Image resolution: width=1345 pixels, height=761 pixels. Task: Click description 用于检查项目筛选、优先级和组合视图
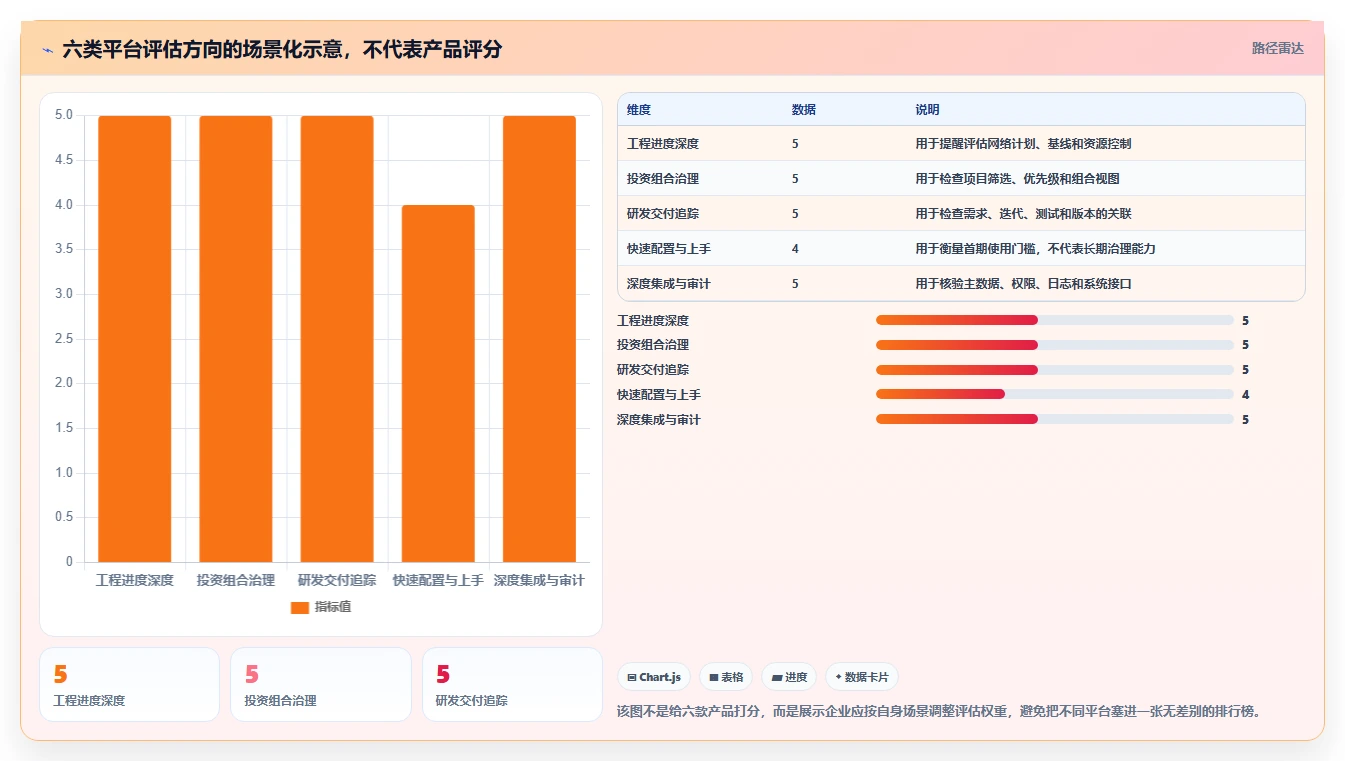(x=1017, y=179)
